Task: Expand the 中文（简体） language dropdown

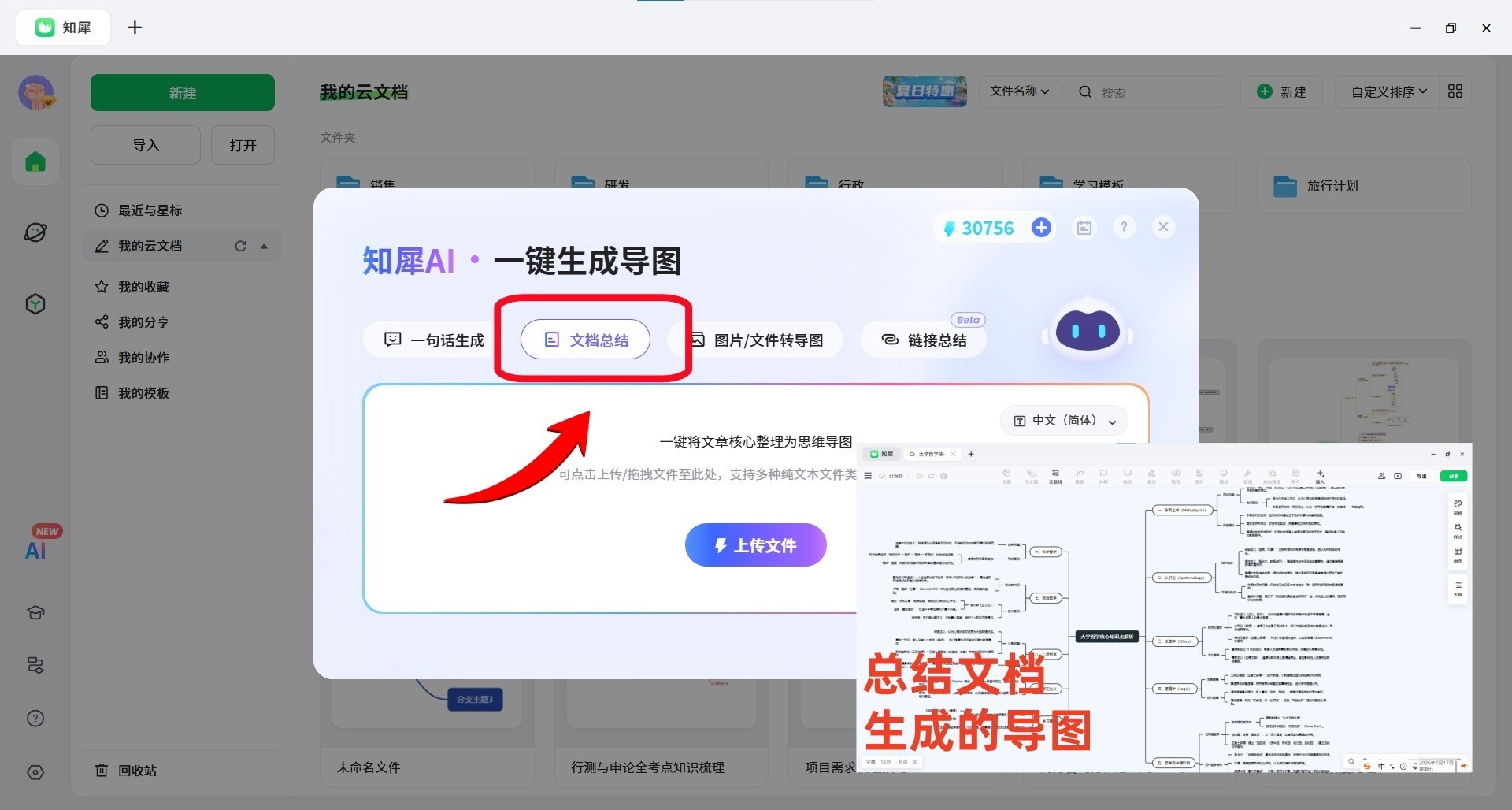Action: (x=1064, y=421)
